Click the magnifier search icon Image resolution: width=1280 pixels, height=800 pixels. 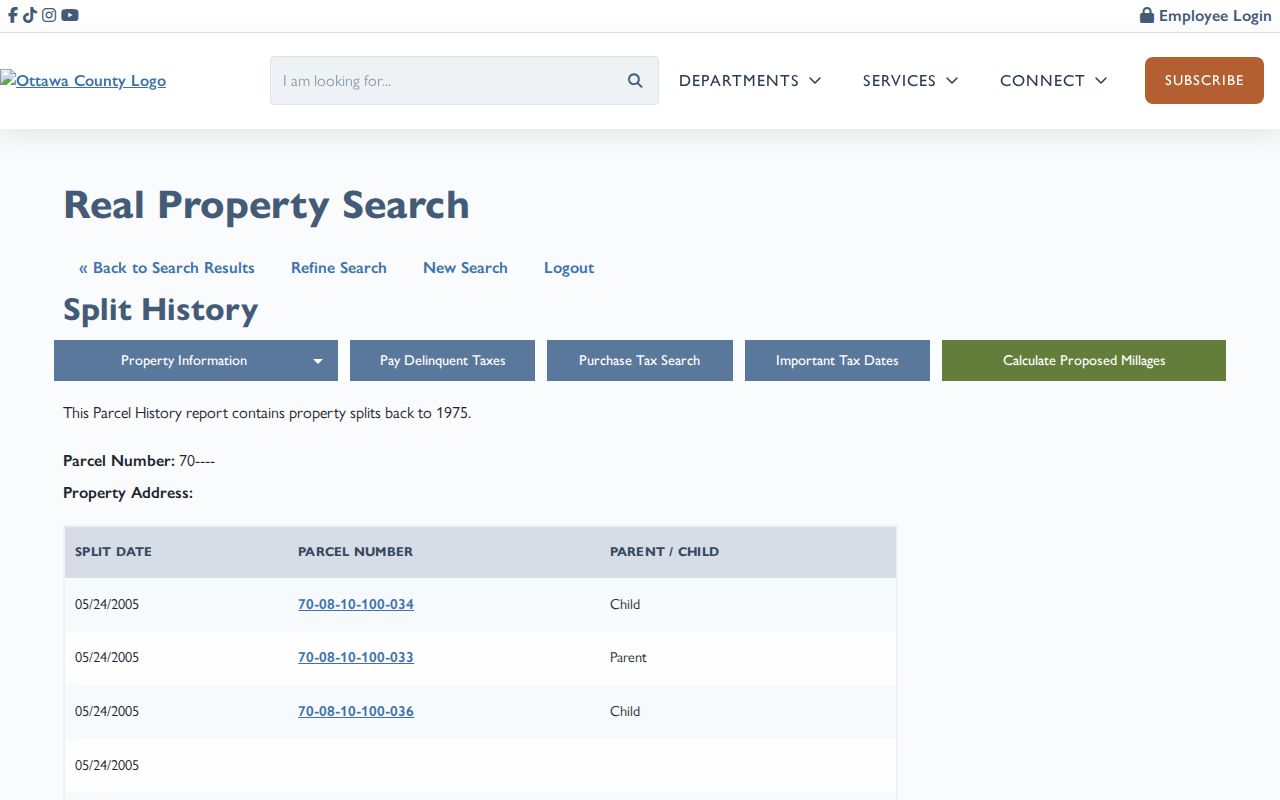635,81
